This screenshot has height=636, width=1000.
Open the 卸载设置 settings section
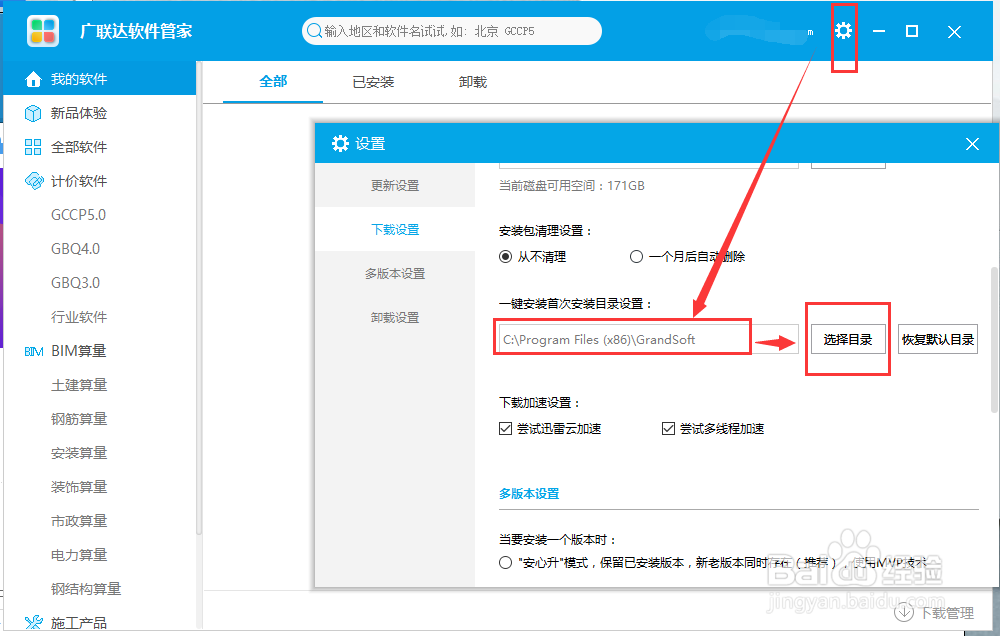[397, 317]
